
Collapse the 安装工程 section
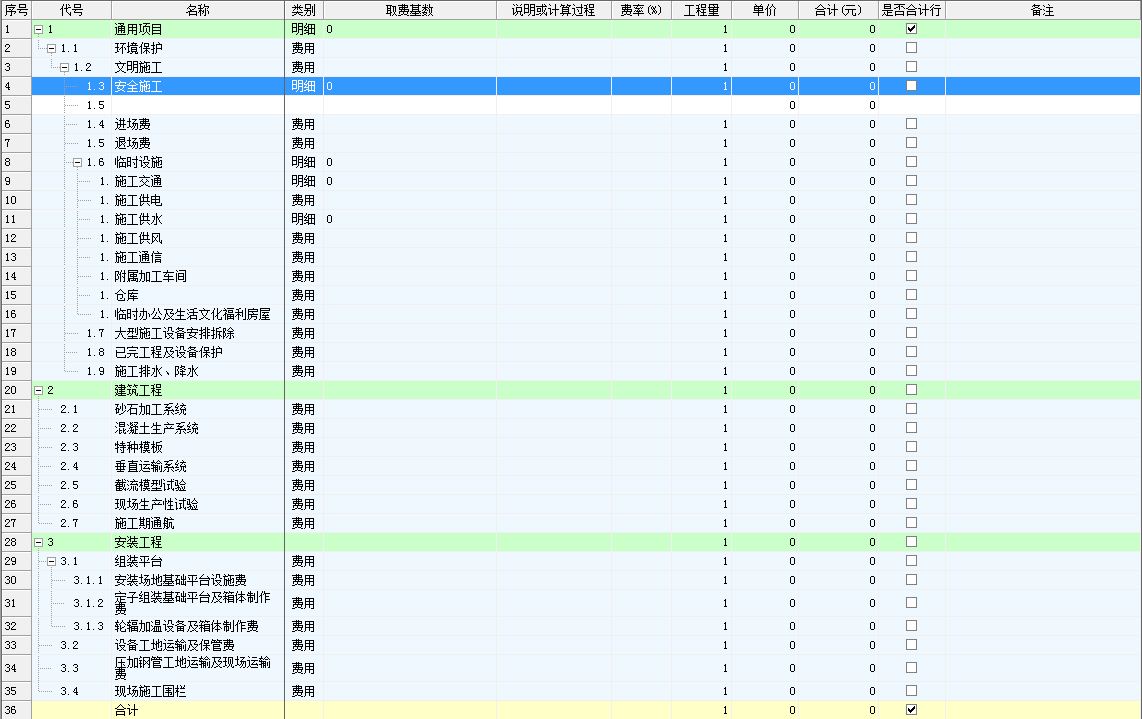point(39,542)
